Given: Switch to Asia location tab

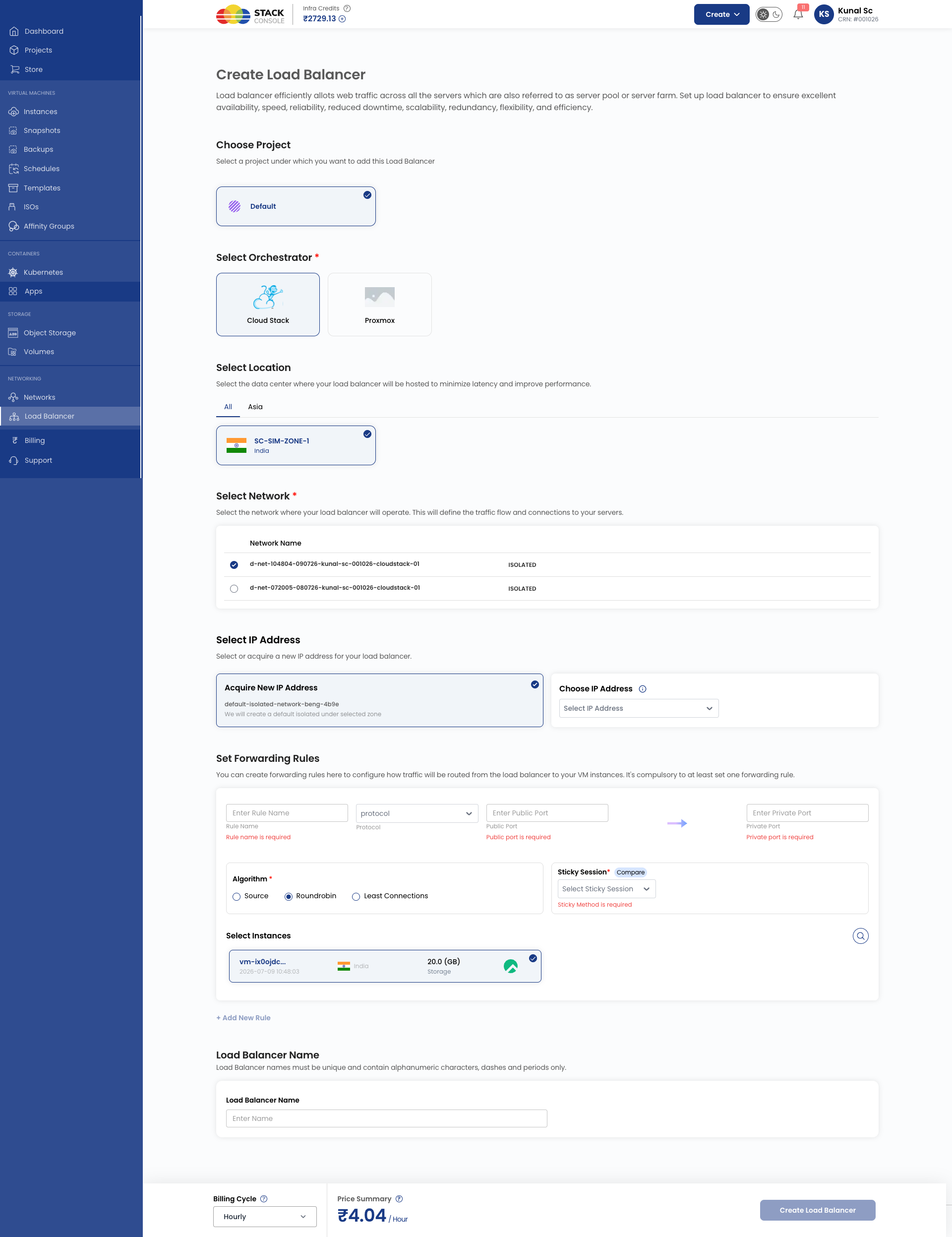Looking at the screenshot, I should (x=255, y=407).
